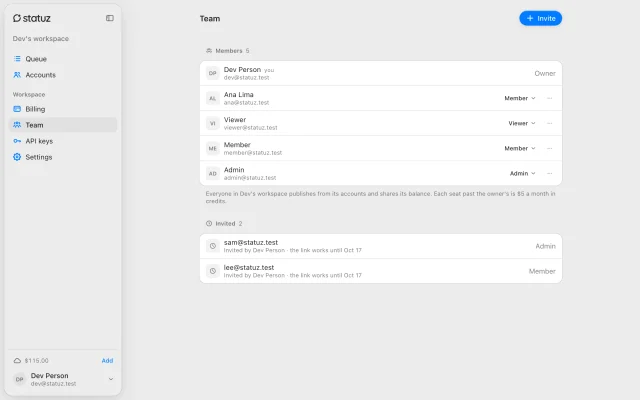Click the AL avatar for Ana Lima
The height and width of the screenshot is (400, 640).
pos(213,98)
